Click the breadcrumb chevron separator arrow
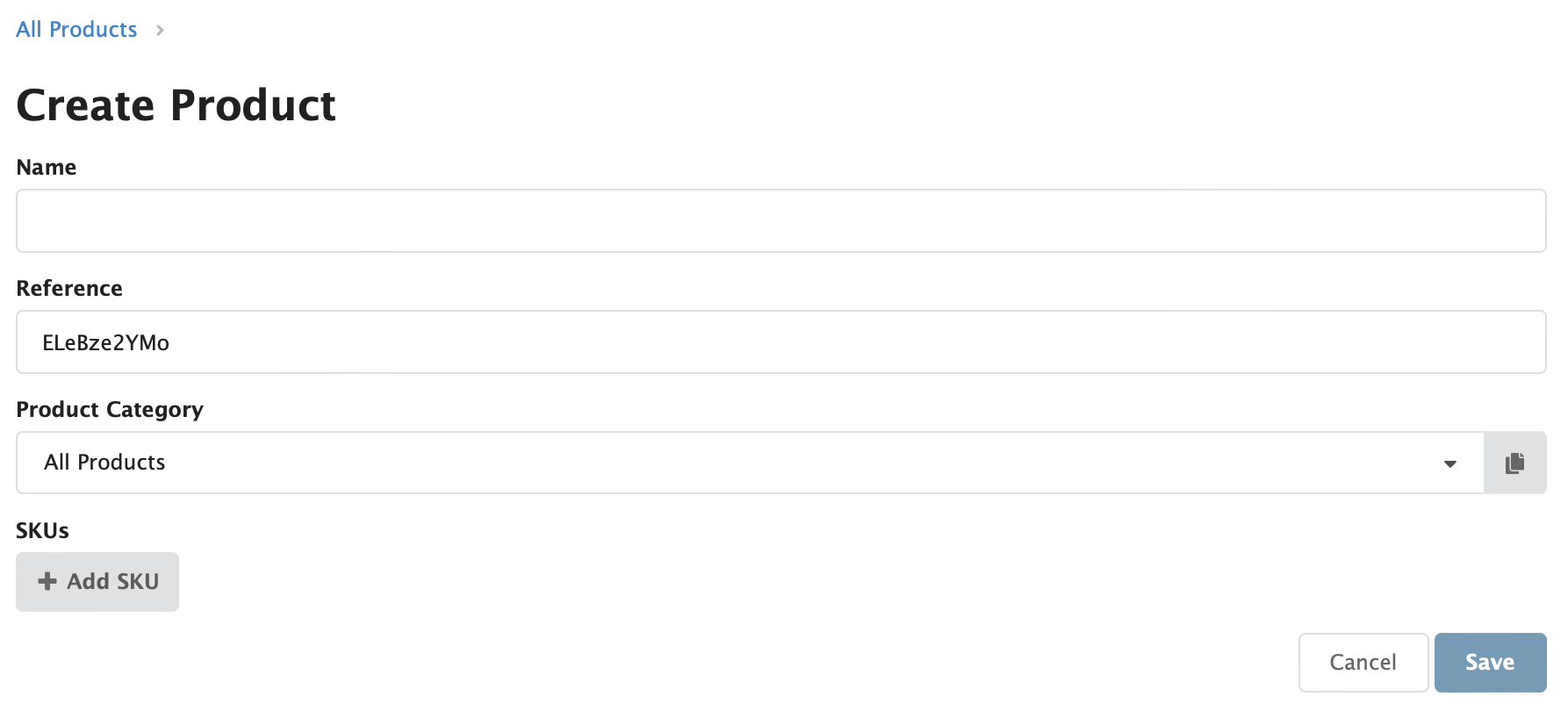 160,30
